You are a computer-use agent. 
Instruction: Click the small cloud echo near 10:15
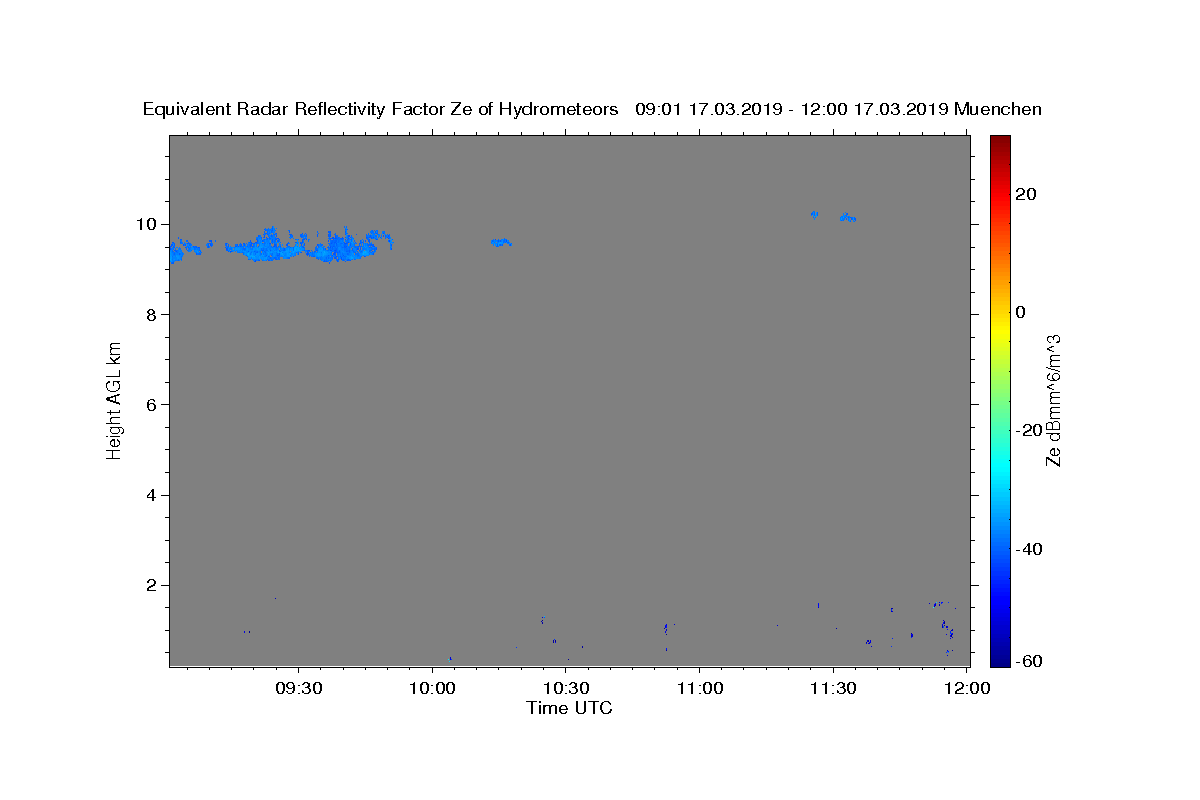pos(501,242)
